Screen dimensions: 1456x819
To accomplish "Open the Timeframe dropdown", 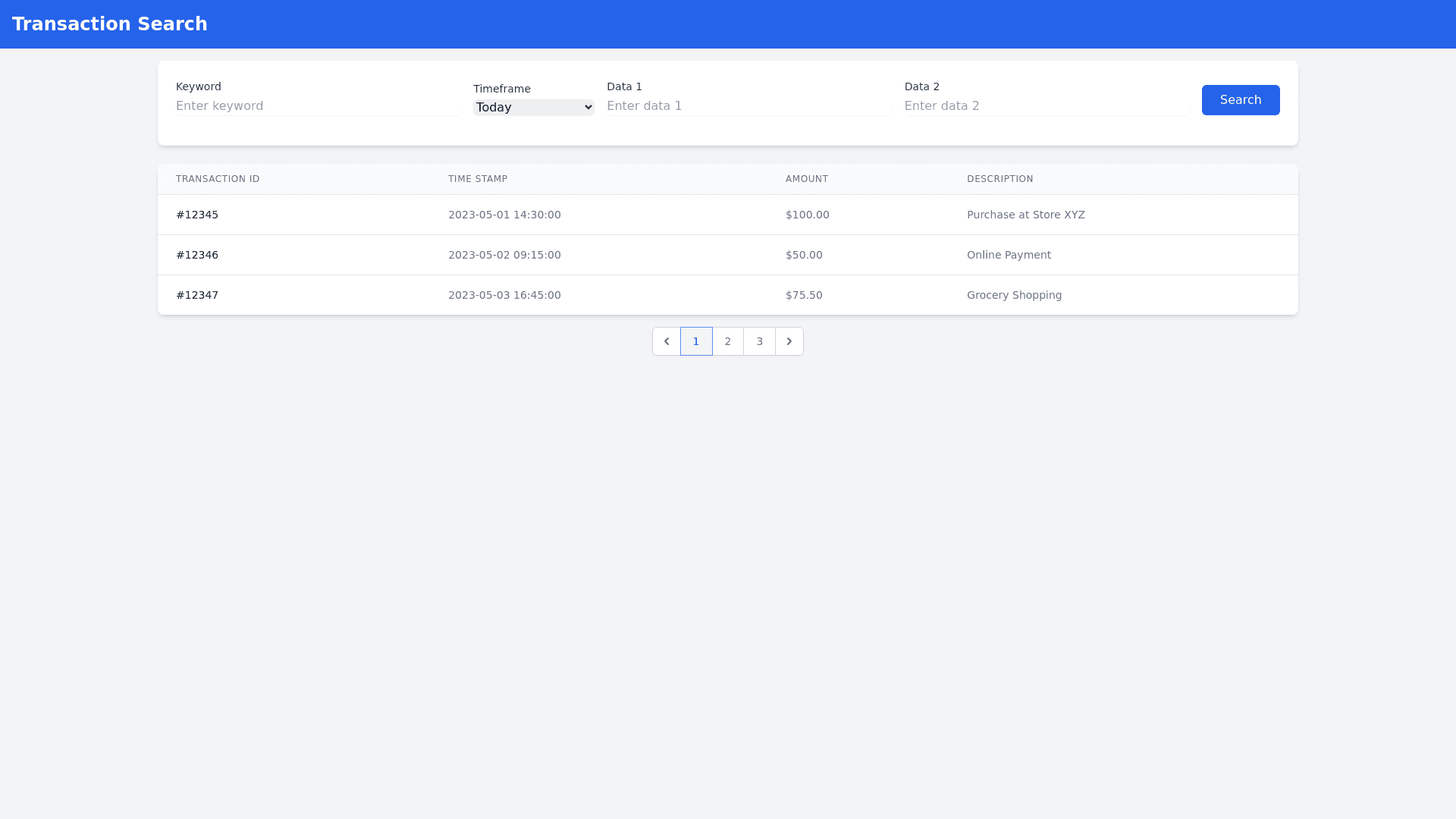I will coord(533,108).
